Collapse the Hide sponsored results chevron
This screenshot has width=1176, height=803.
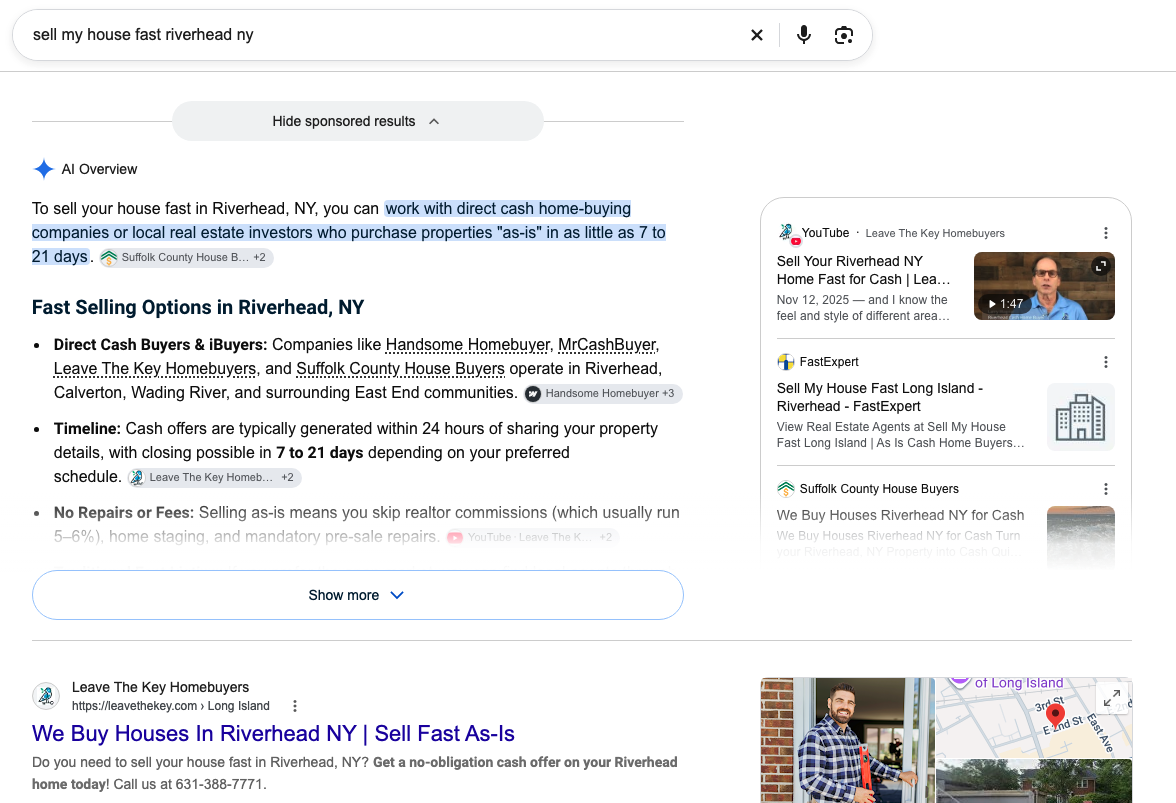pos(434,121)
